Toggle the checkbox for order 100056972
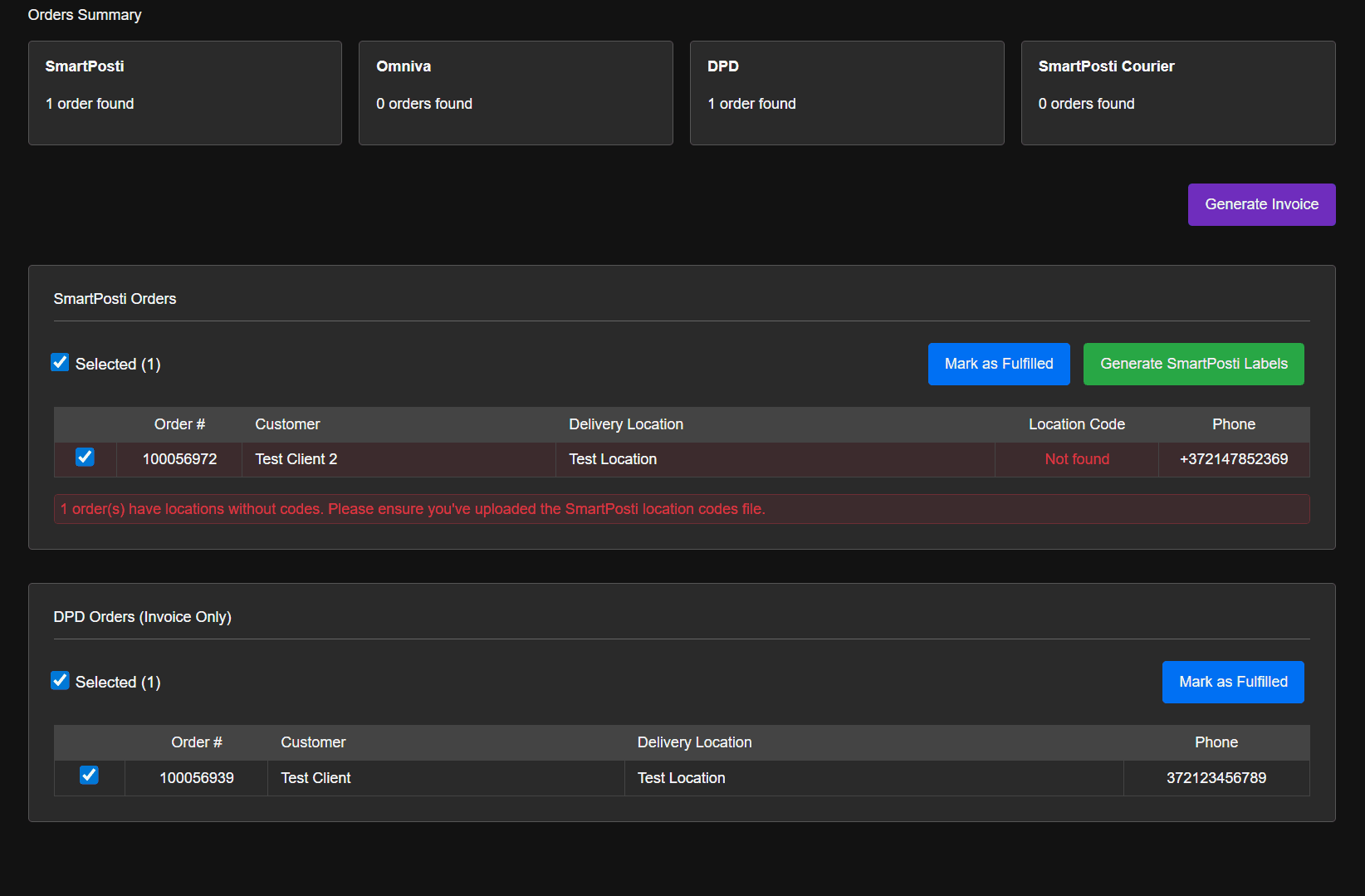The width and height of the screenshot is (1365, 896). [x=85, y=457]
